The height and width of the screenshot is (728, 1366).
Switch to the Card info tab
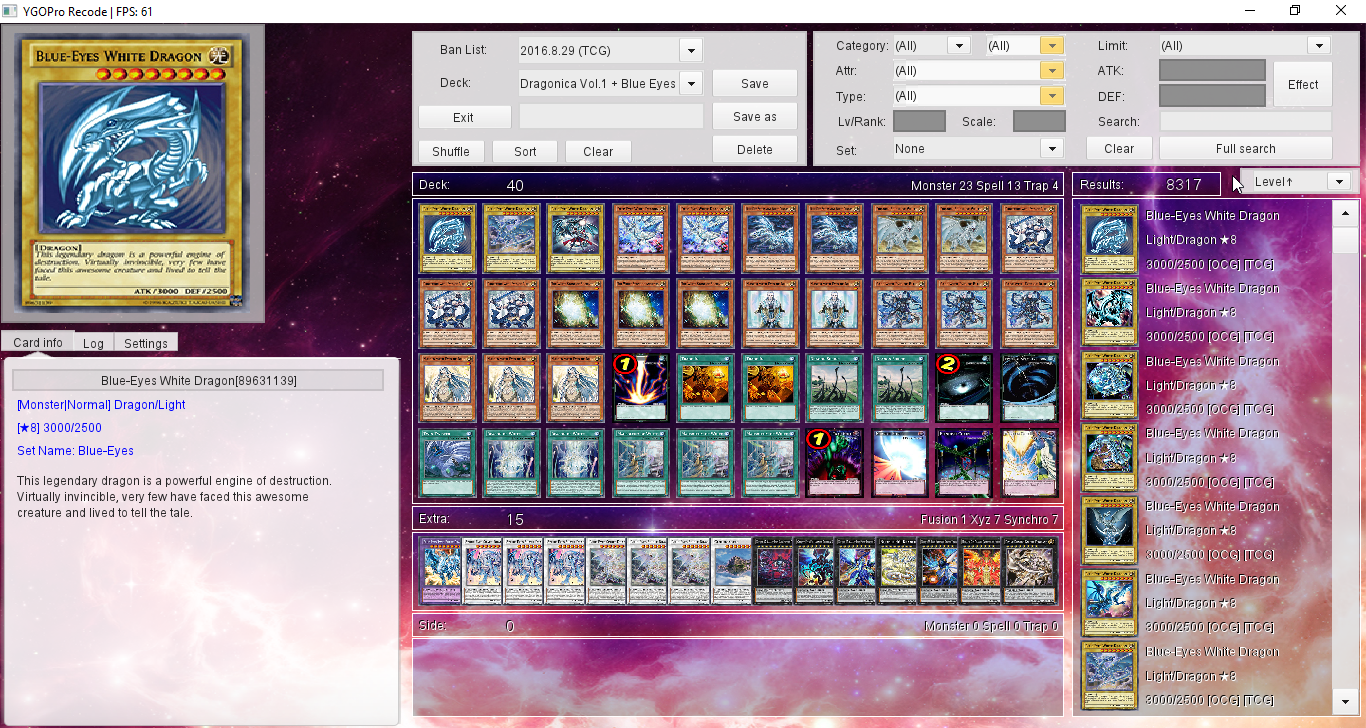click(38, 343)
